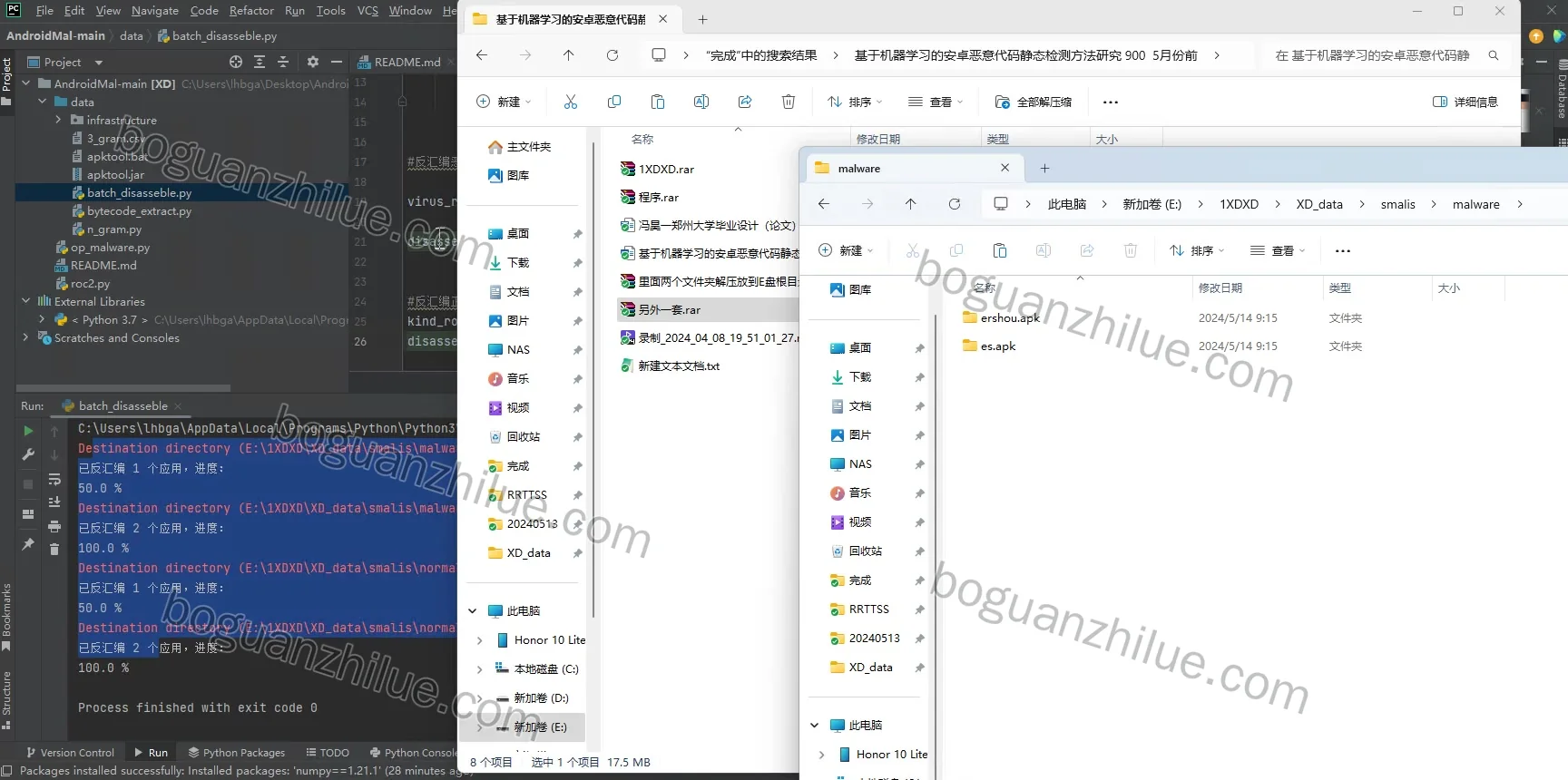Click the pin tab icon in Run panel
The image size is (1568, 780).
click(28, 544)
